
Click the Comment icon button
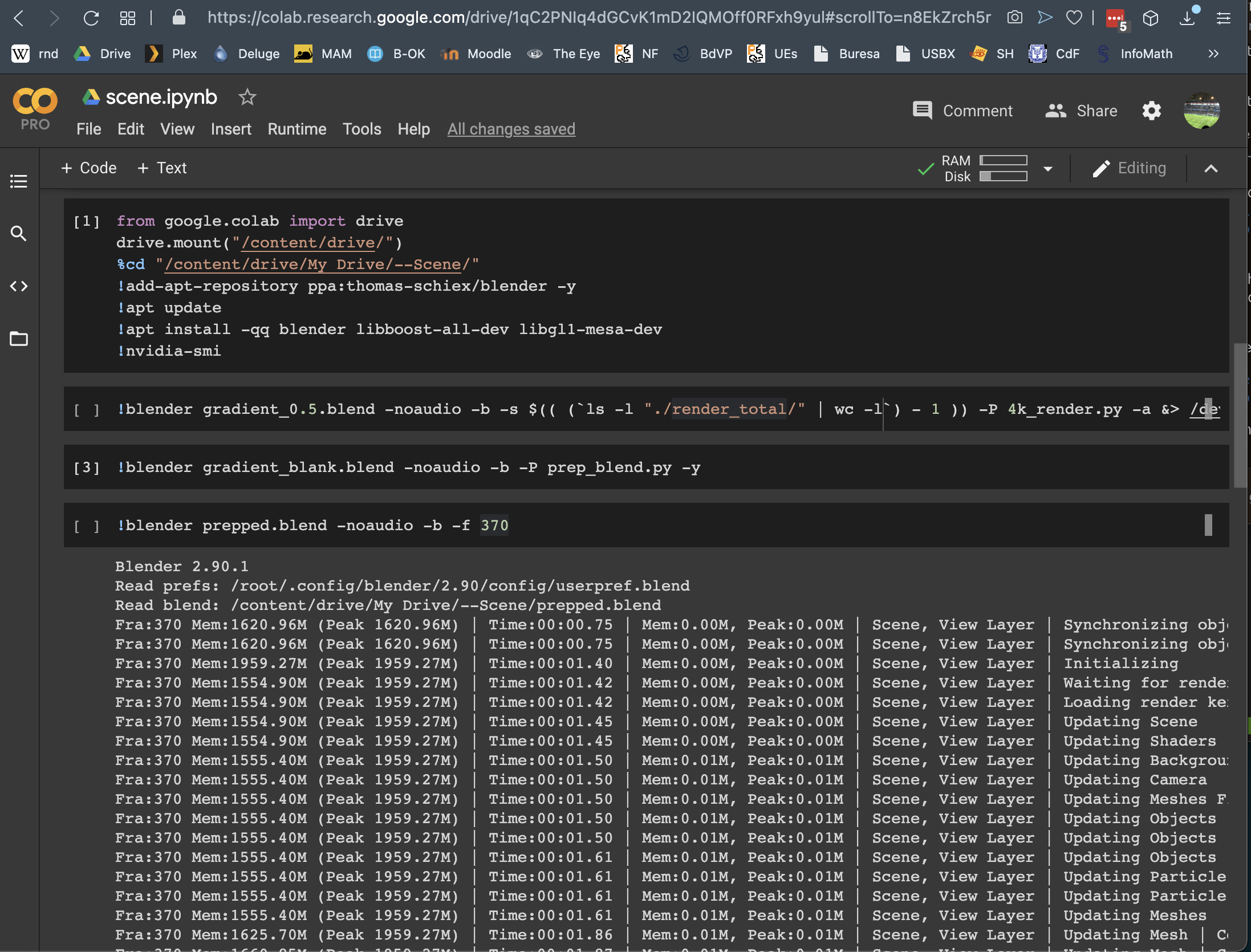click(x=923, y=111)
